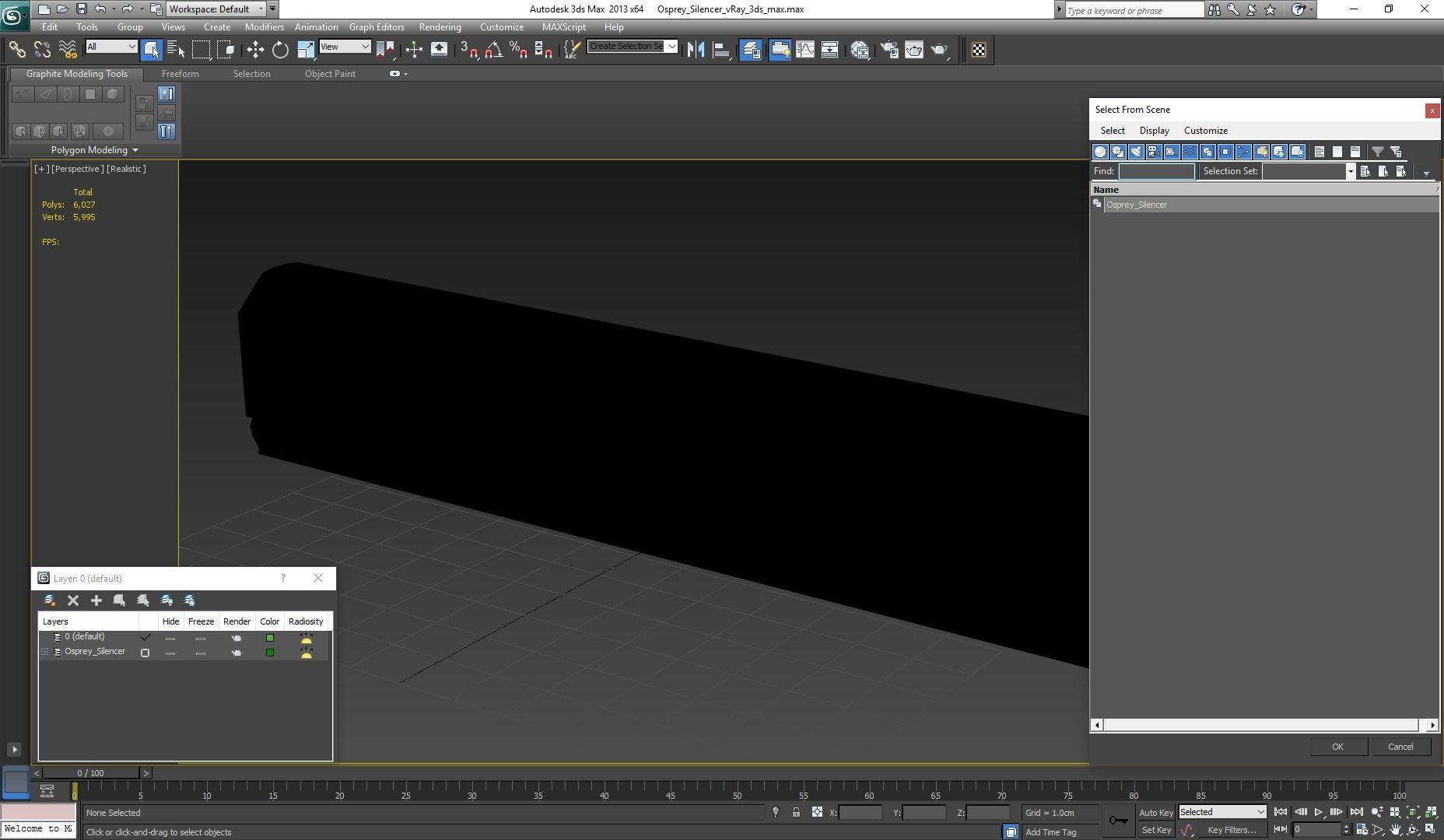Open the All selection filter dropdown
The image size is (1444, 840).
pos(111,47)
